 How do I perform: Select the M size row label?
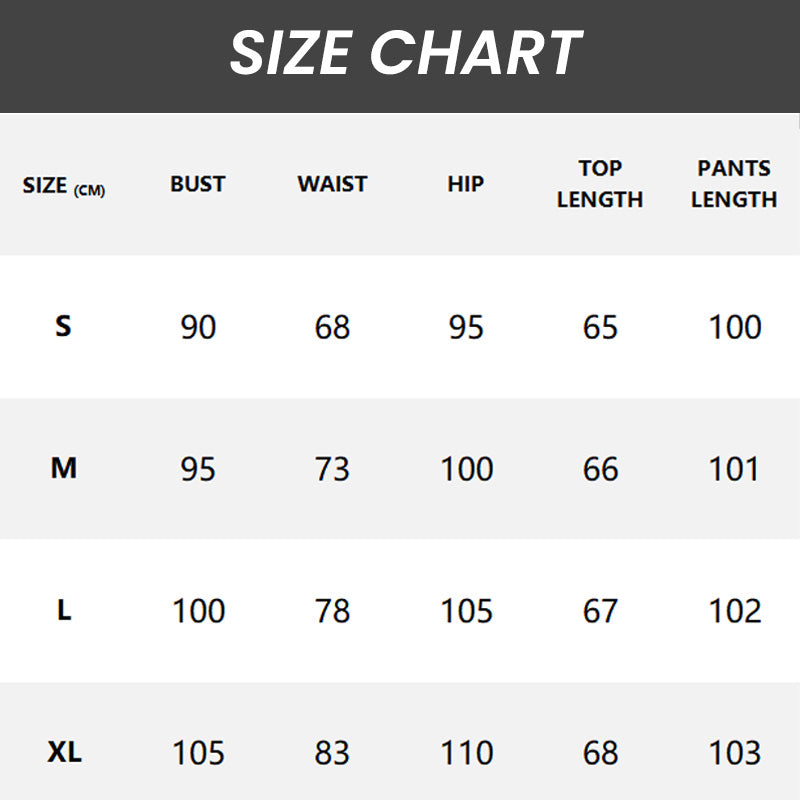click(63, 468)
